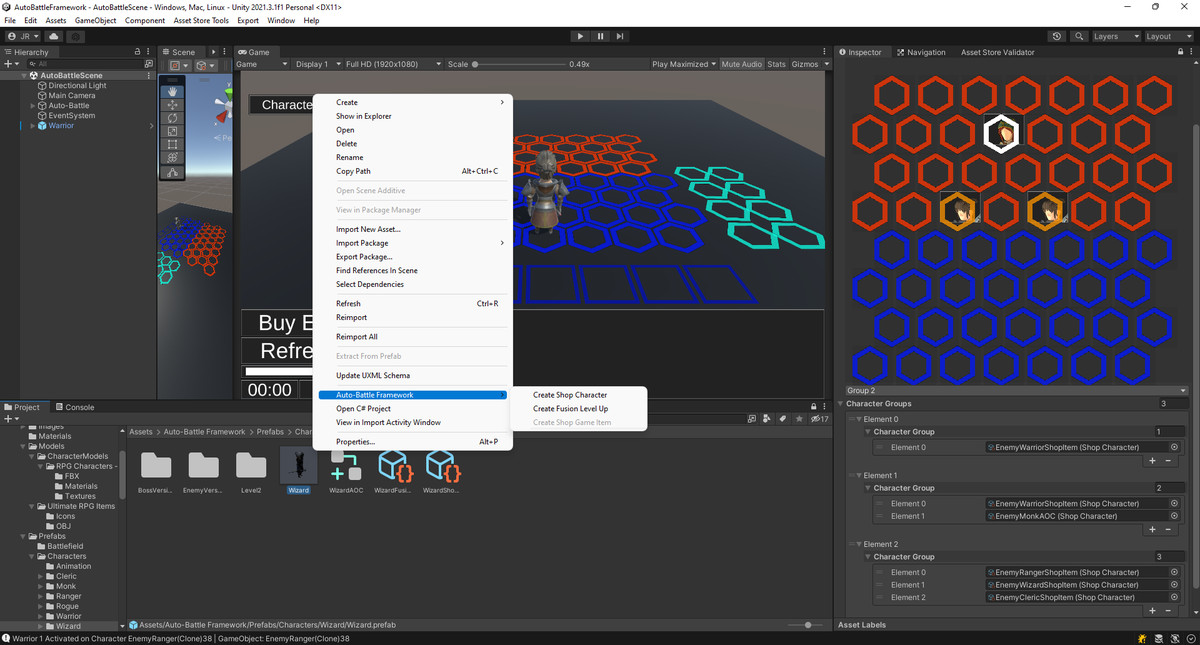1200x645 pixels.
Task: Open the Full HD resolution dropdown
Action: (x=391, y=64)
